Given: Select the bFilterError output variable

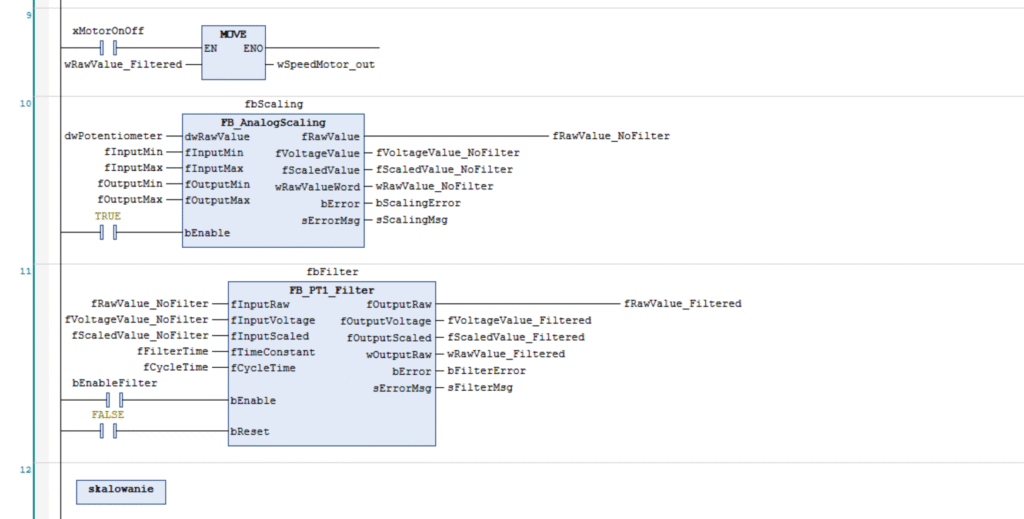Looking at the screenshot, I should click(486, 370).
